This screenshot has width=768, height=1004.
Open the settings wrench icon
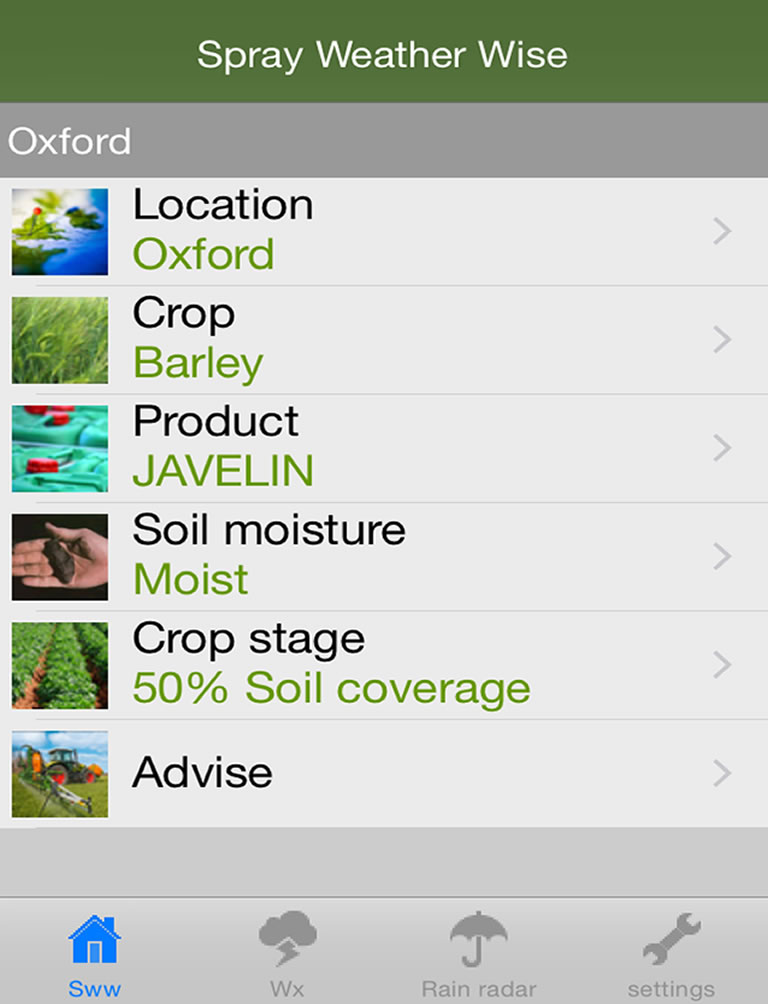(671, 941)
